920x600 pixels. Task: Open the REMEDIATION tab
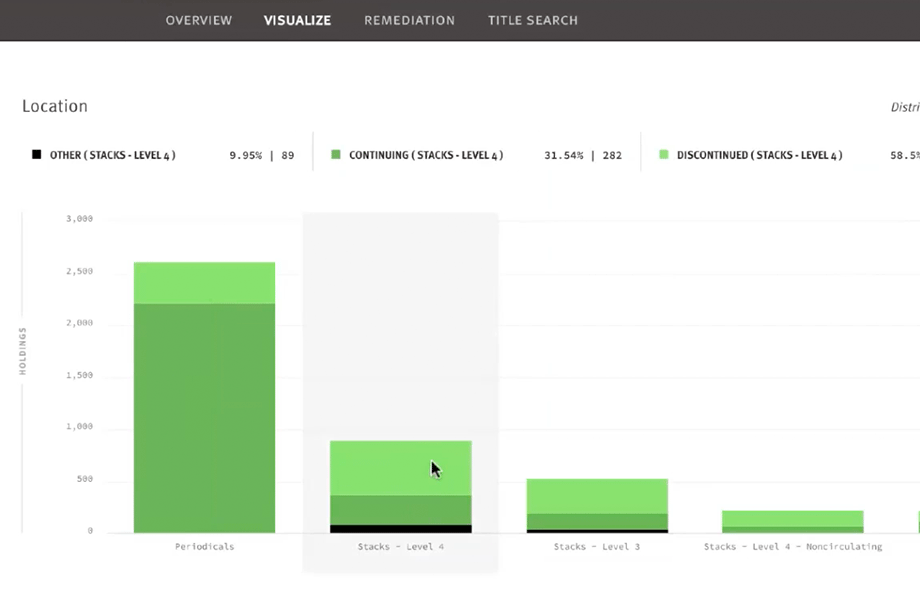tap(409, 20)
